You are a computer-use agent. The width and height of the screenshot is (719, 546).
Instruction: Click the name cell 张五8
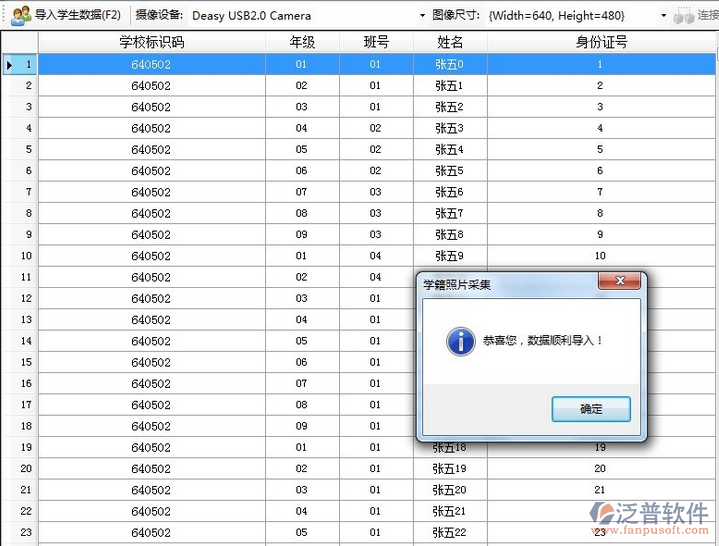[x=450, y=235]
